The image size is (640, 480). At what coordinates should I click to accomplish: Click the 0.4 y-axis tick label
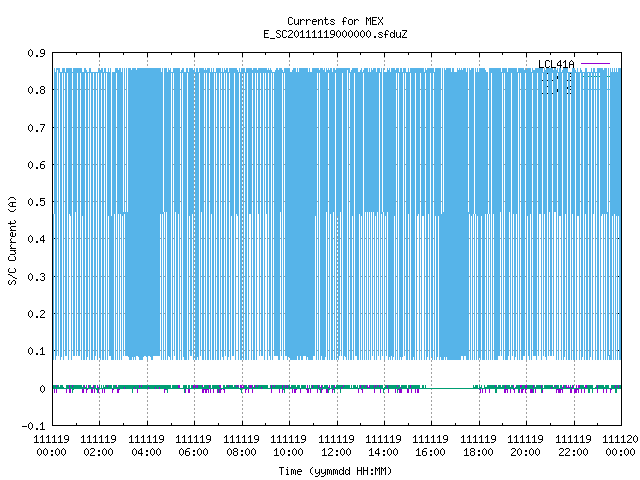[36, 239]
